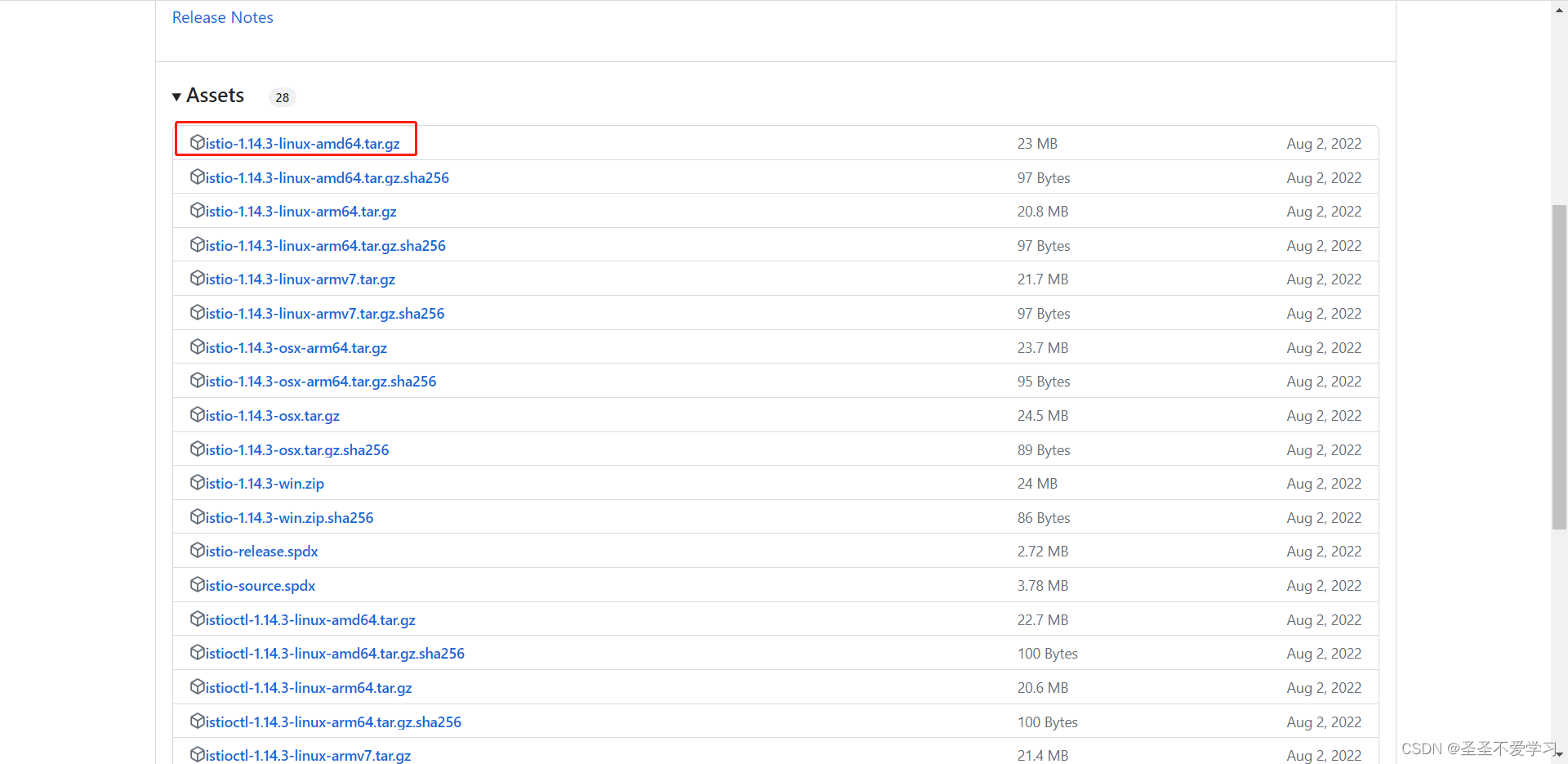
Task: Click package icon beside istioctl-1.14.3-linux-amd64.tar.gz.sha256
Action: pos(198,652)
